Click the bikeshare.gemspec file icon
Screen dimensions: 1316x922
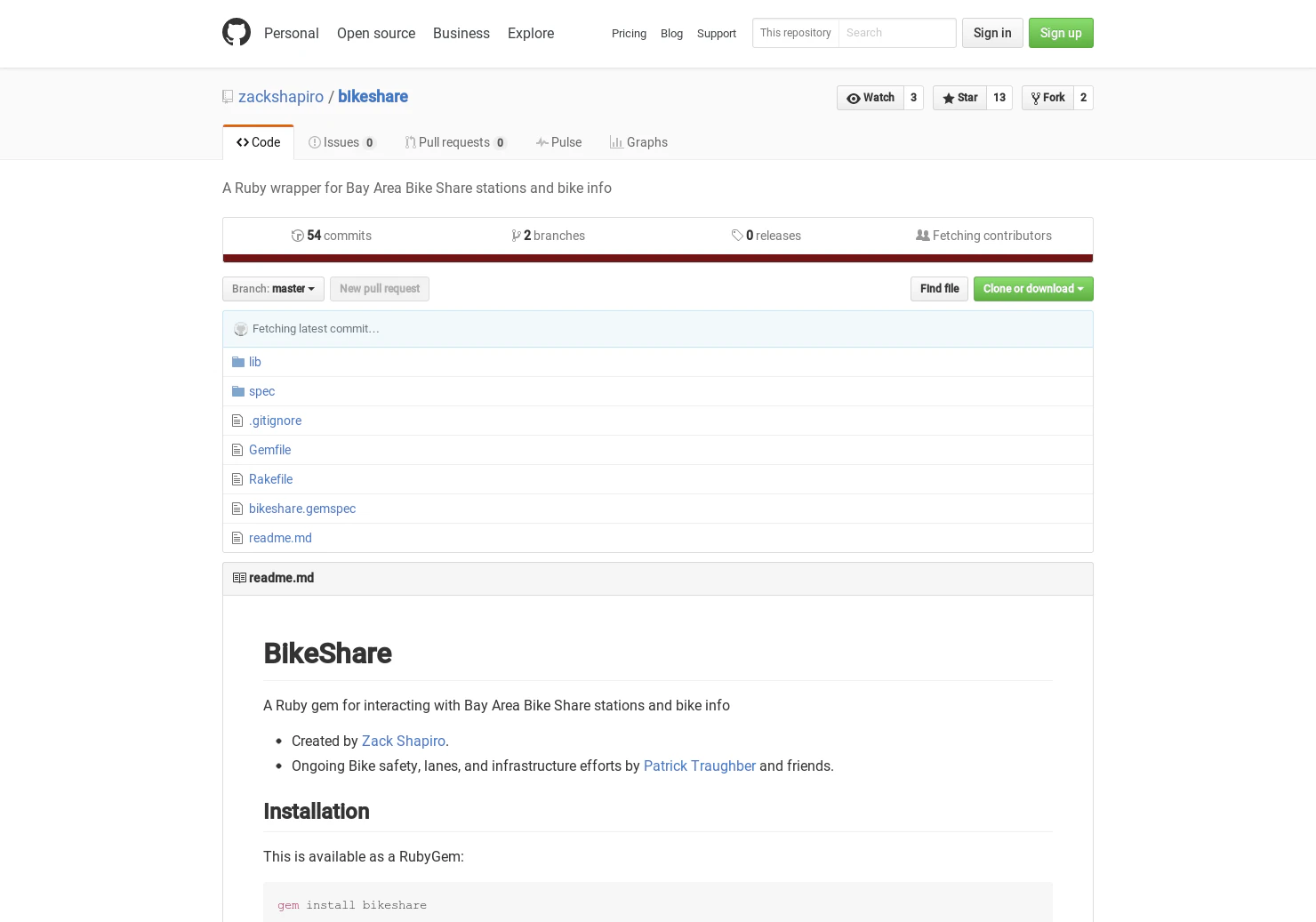point(237,509)
